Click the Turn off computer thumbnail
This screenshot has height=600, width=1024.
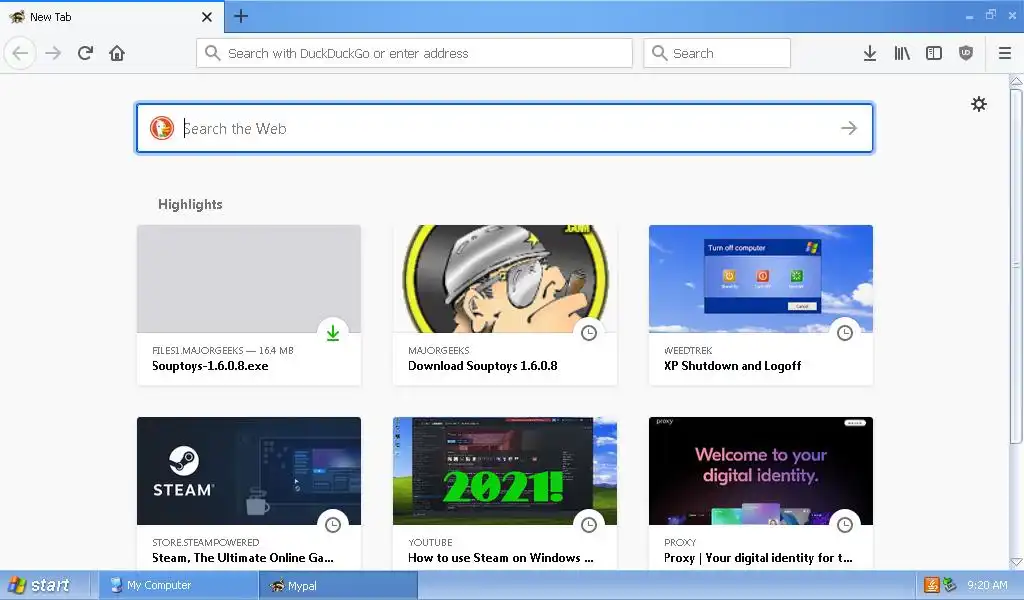tap(761, 279)
